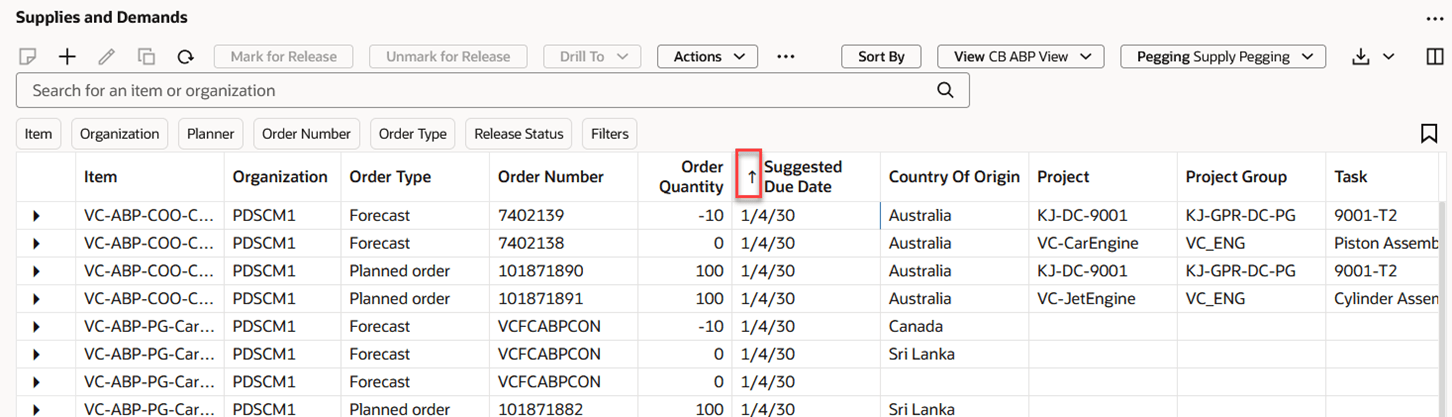Click the Project Group column header
The image size is (1452, 417).
pyautogui.click(x=1251, y=177)
